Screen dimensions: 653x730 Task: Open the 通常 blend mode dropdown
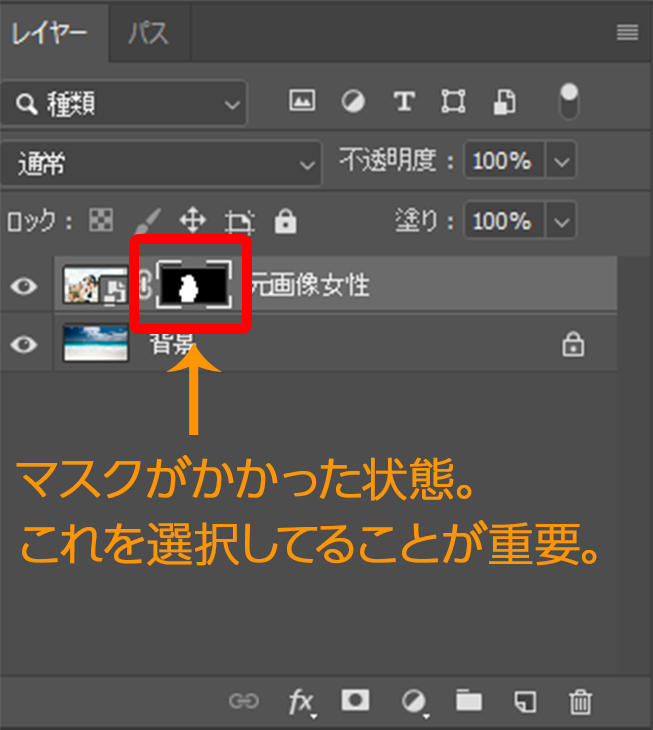coord(165,163)
